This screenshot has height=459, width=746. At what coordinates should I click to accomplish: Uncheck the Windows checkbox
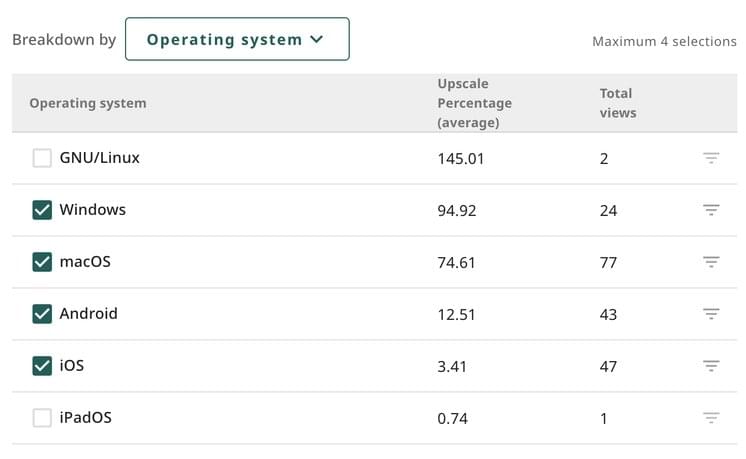[42, 210]
